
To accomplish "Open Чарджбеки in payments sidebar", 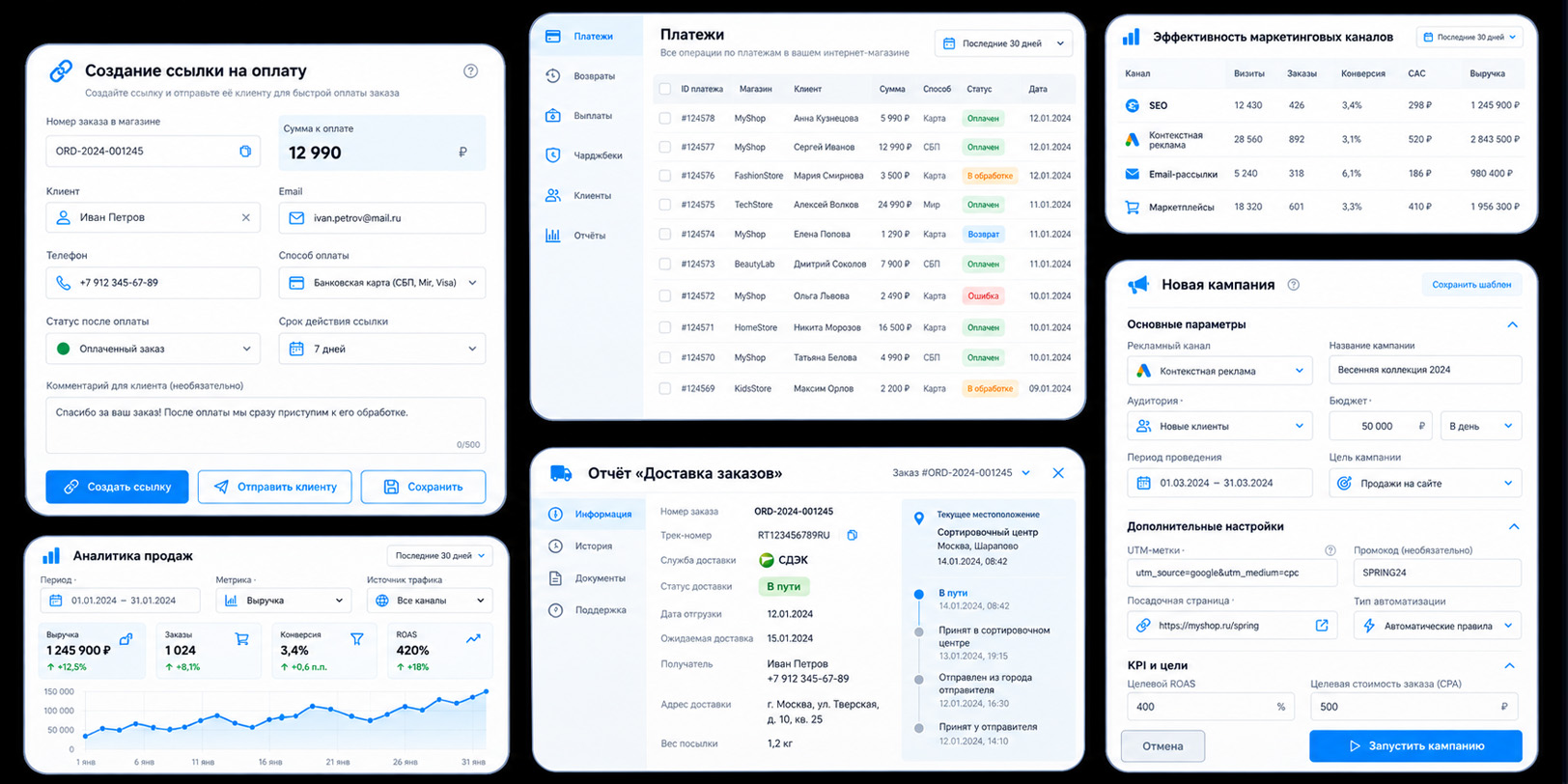I will pyautogui.click(x=586, y=155).
